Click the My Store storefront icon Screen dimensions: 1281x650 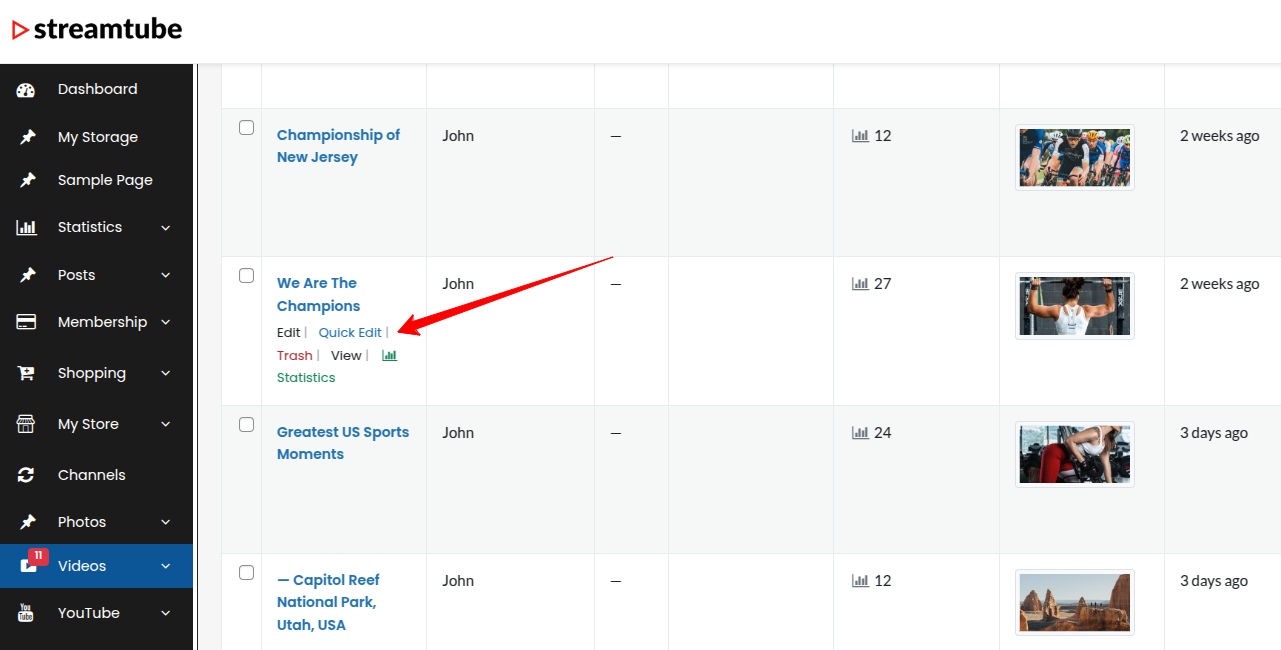26,425
